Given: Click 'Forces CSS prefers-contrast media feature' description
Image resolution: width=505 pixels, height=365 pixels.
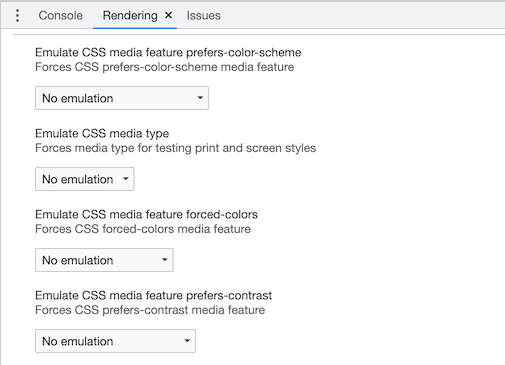Looking at the screenshot, I should 150,310.
